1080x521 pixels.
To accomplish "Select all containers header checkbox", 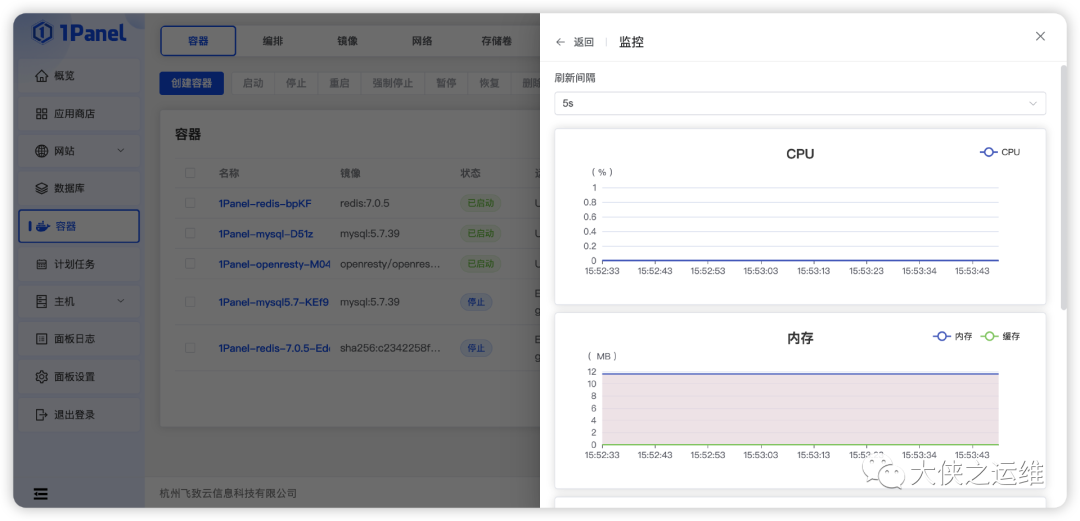I will [190, 173].
